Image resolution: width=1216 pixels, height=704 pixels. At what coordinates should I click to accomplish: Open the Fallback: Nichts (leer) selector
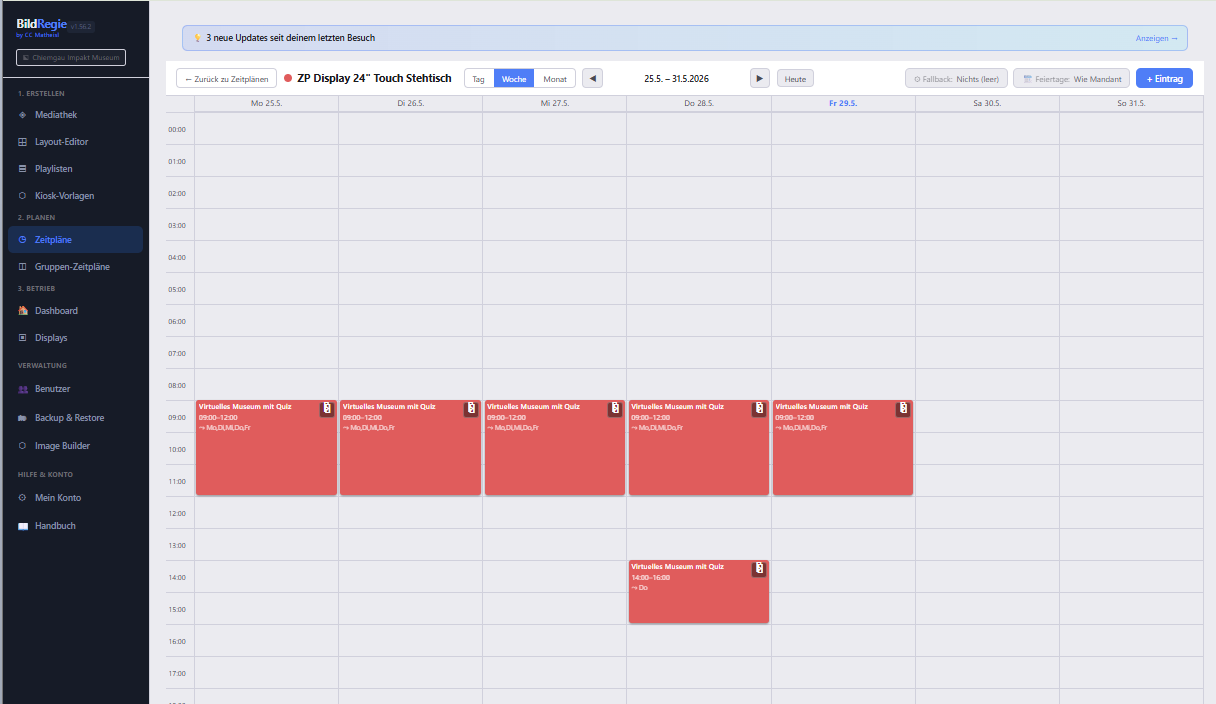pyautogui.click(x=956, y=78)
